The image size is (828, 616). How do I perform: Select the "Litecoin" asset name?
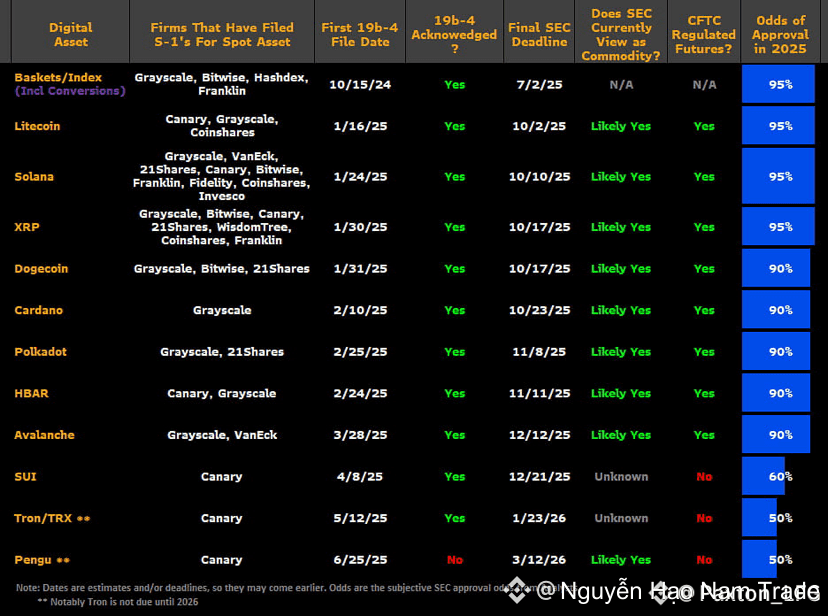tap(37, 126)
